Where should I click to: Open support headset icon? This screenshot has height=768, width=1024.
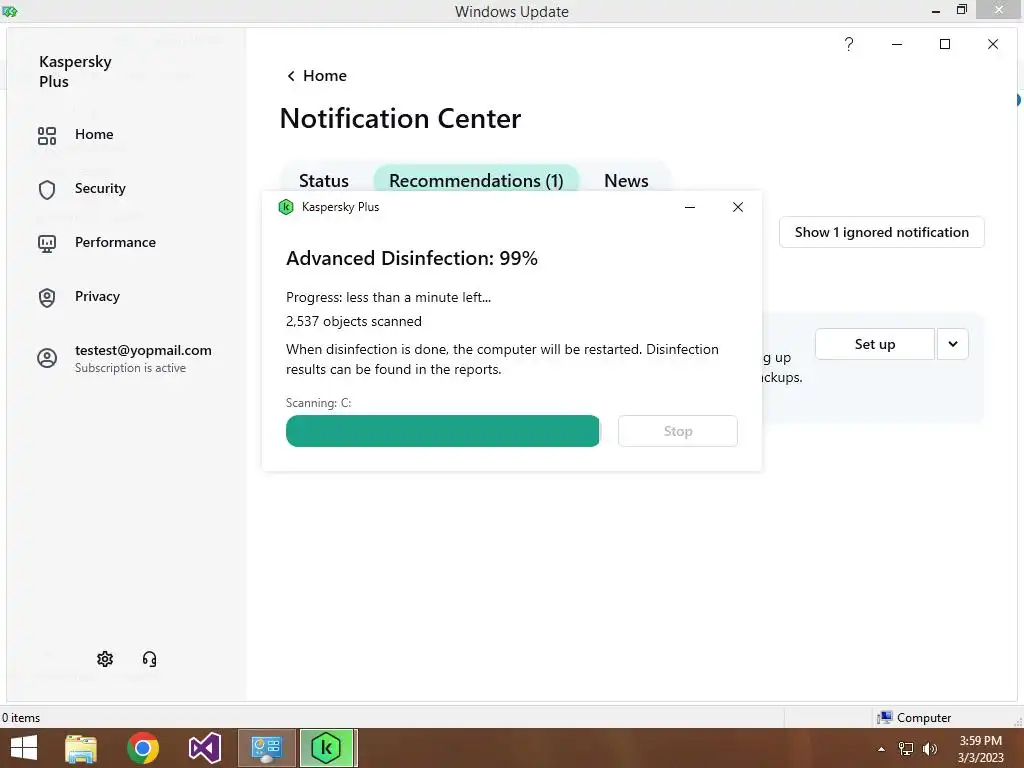150,659
